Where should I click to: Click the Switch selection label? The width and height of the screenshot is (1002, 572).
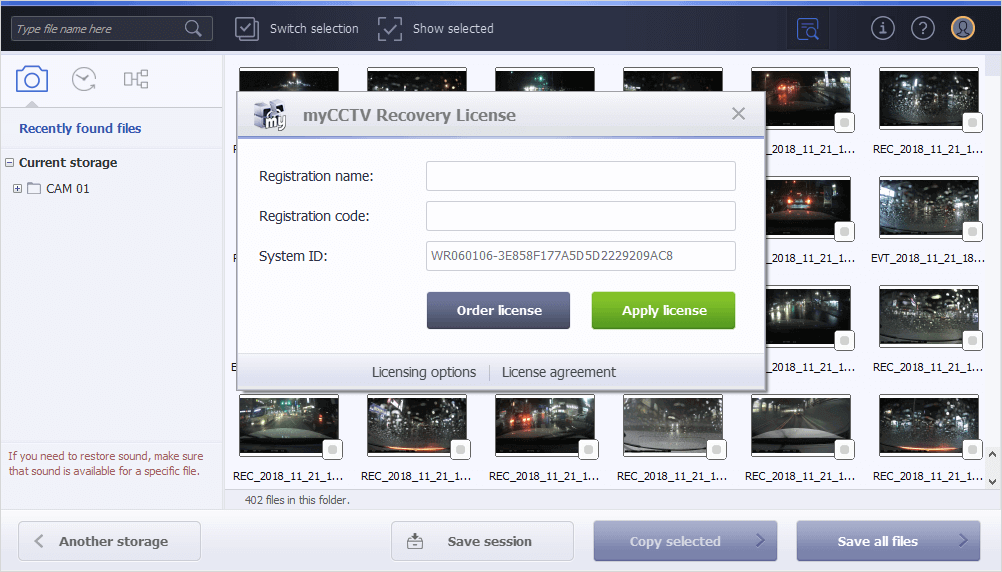[314, 29]
